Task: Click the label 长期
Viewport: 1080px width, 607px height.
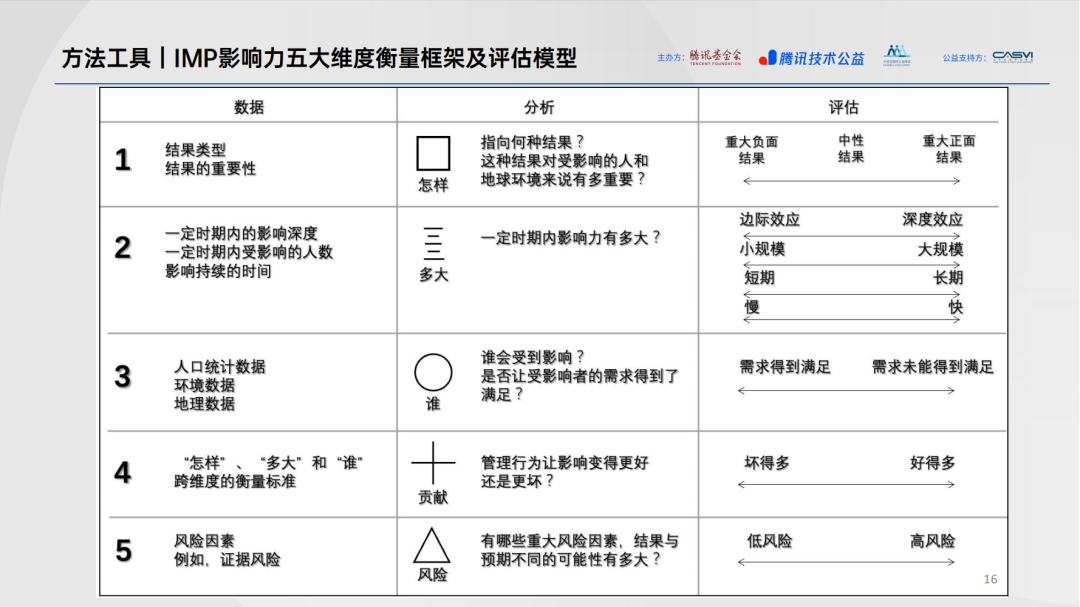Action: pos(948,278)
